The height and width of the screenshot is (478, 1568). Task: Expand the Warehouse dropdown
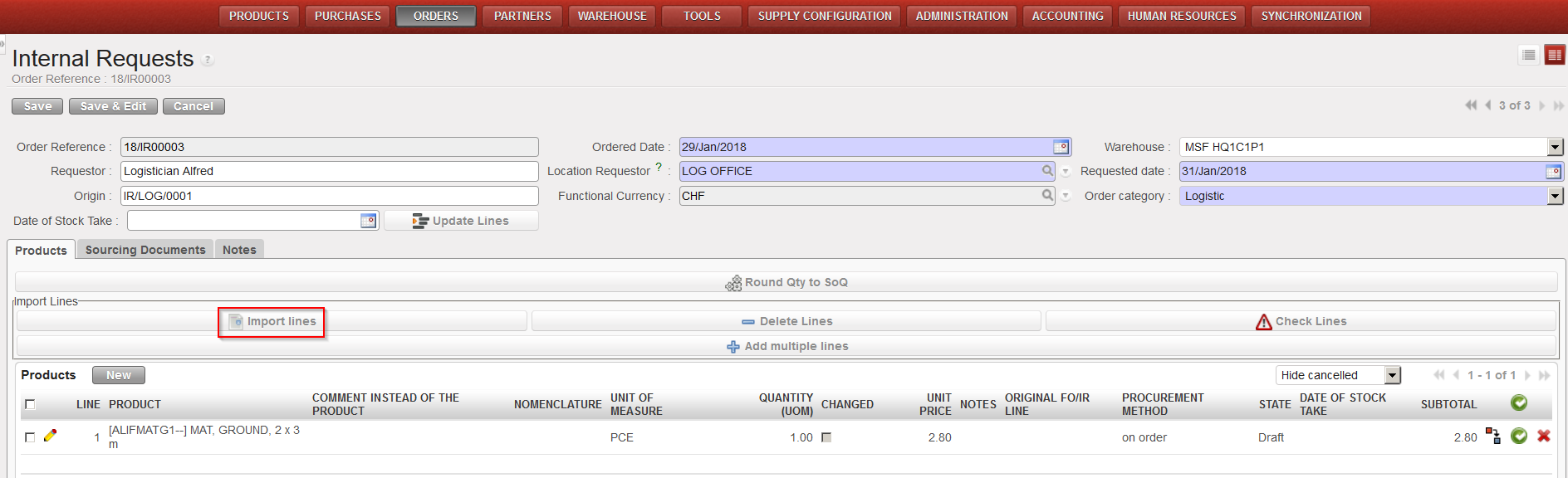(x=1555, y=147)
